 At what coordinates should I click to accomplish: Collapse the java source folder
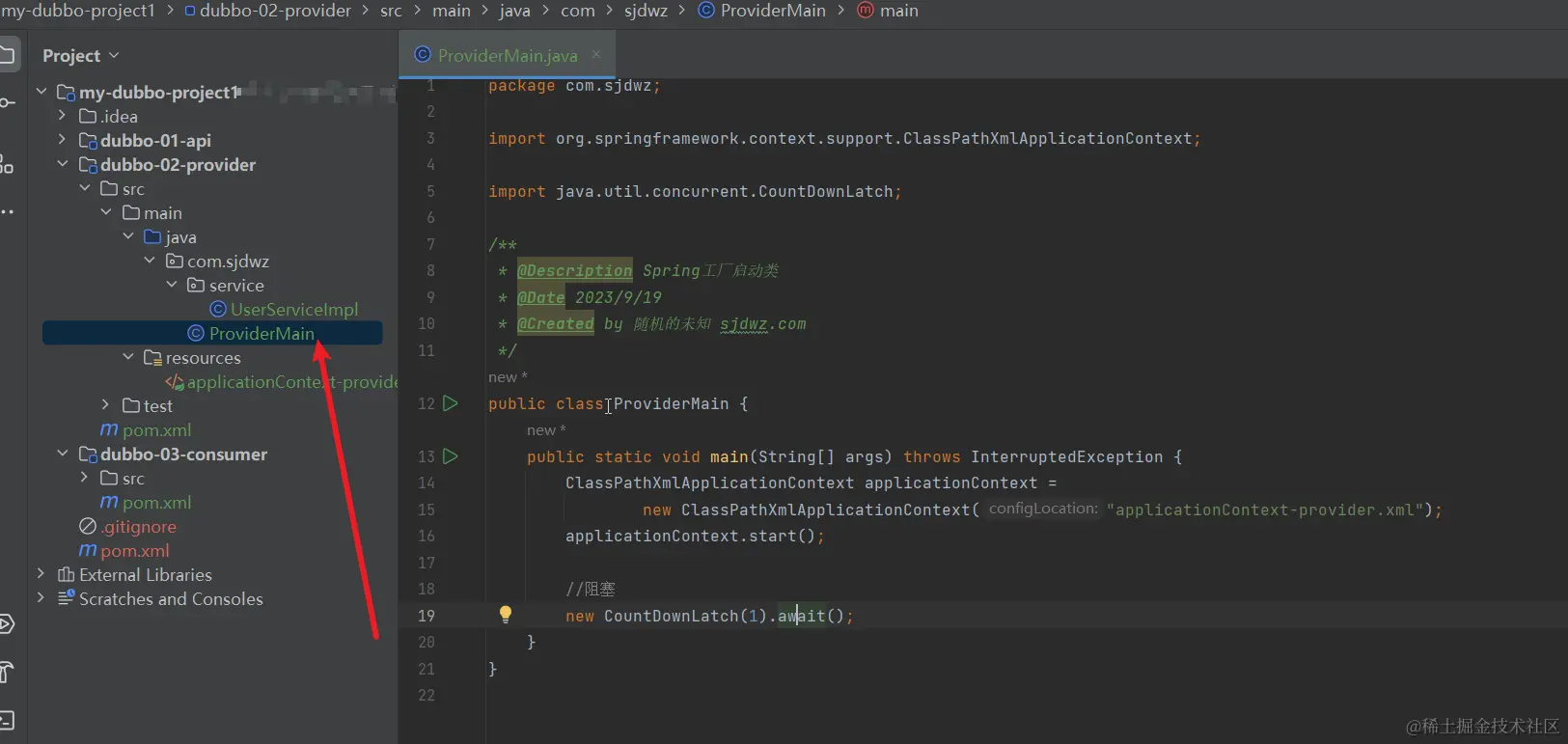click(x=128, y=236)
